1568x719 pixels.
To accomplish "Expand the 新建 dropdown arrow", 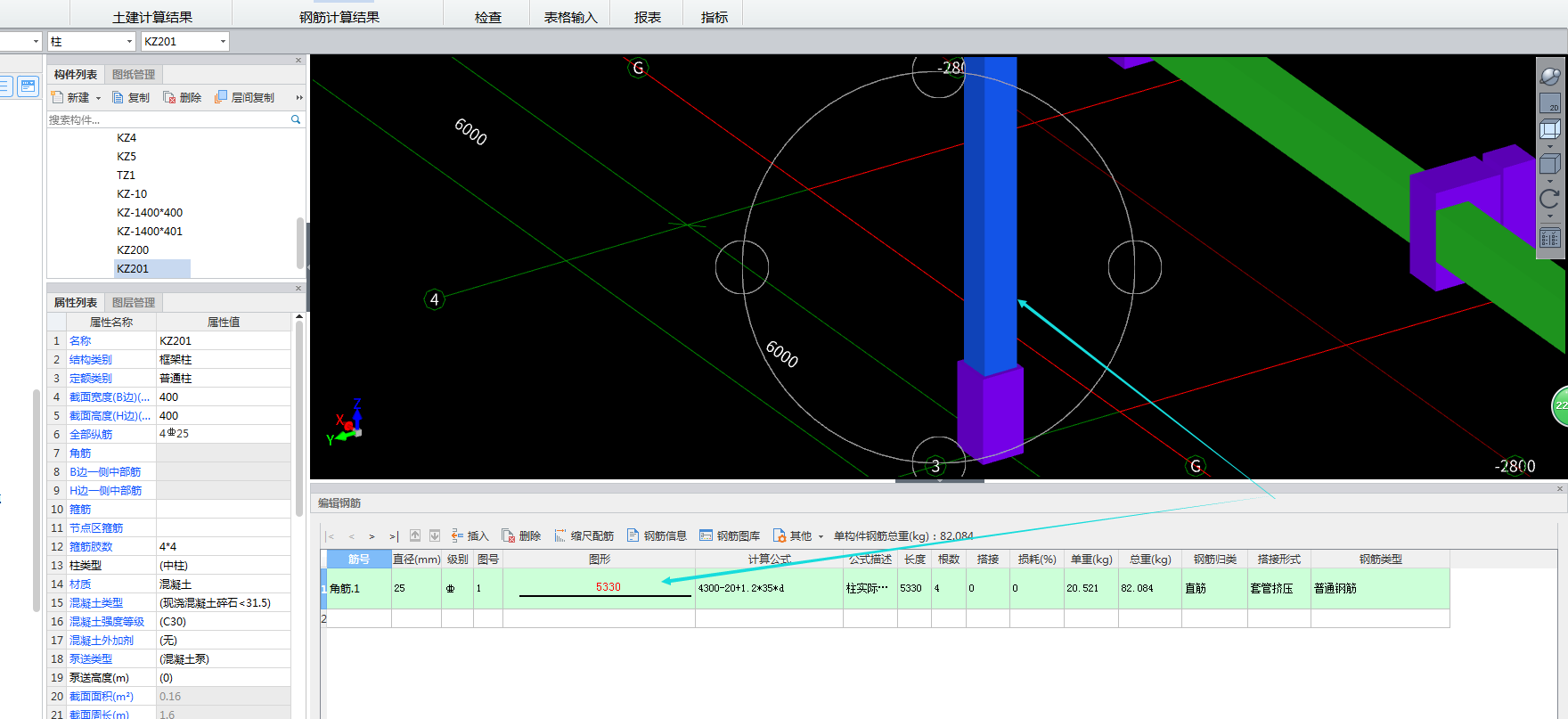I will 98,98.
